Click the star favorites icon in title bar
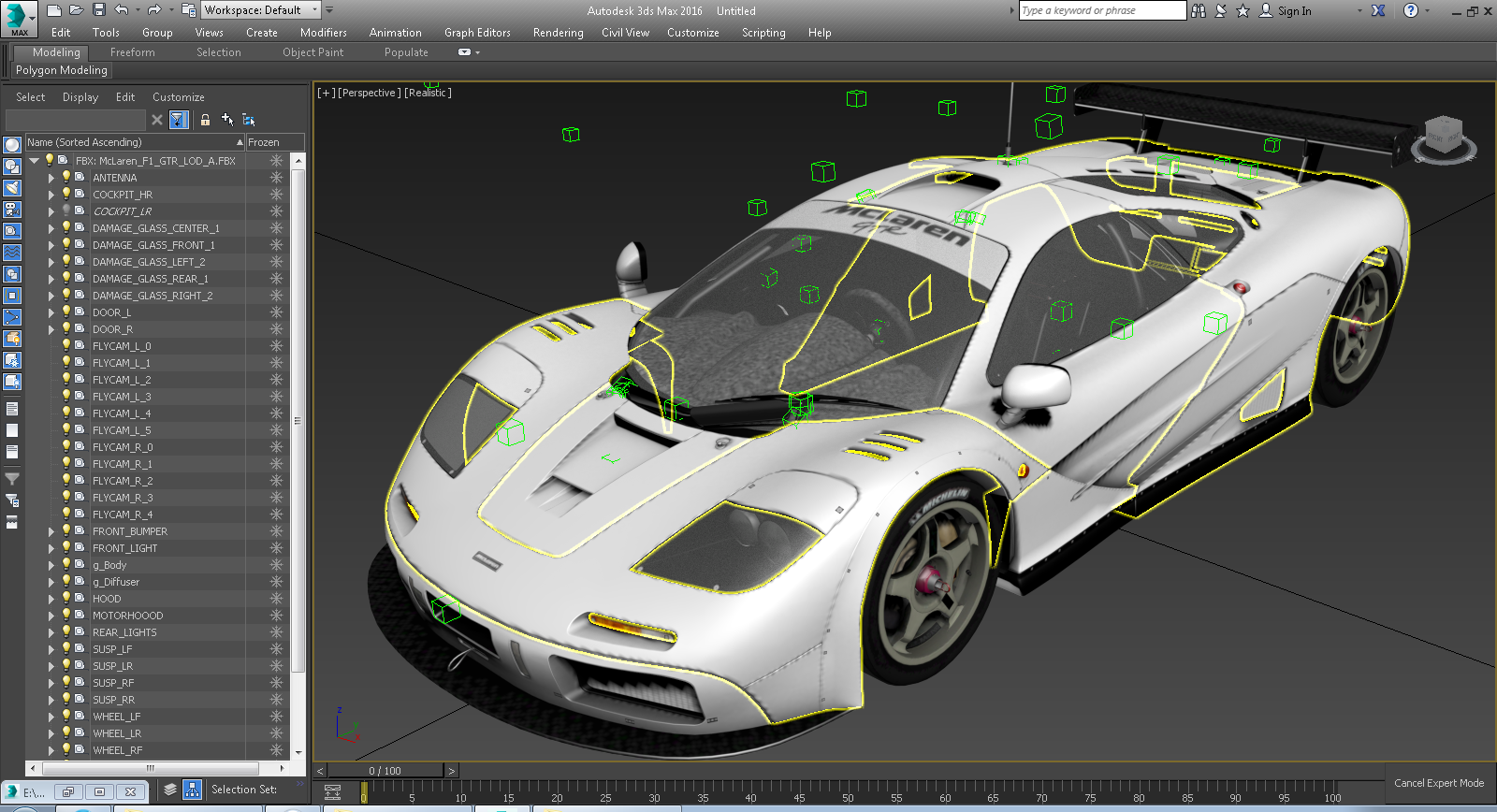Viewport: 1497px width, 812px height. (x=1243, y=10)
